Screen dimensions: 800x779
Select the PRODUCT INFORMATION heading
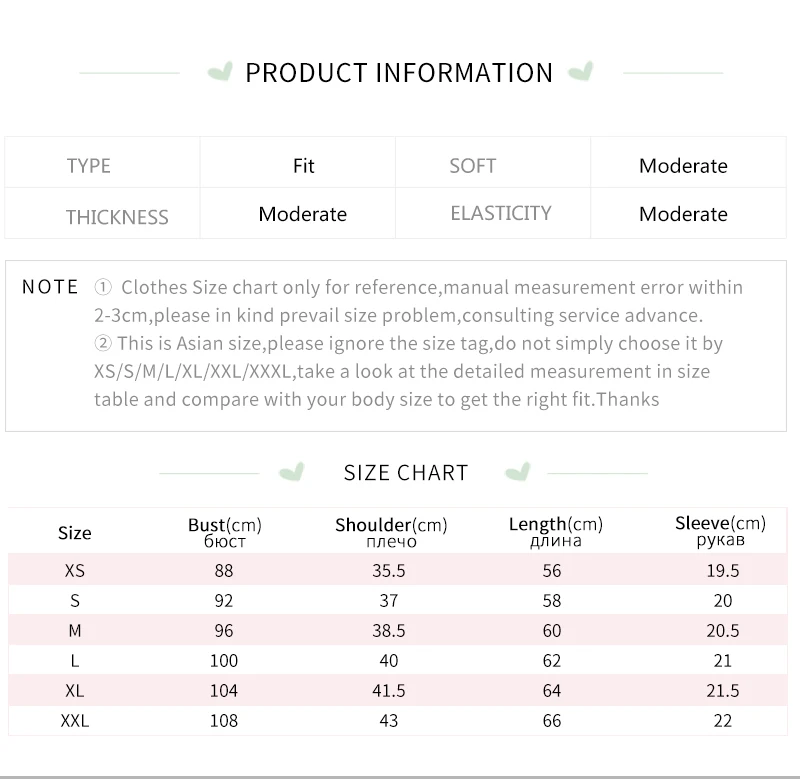tap(399, 73)
